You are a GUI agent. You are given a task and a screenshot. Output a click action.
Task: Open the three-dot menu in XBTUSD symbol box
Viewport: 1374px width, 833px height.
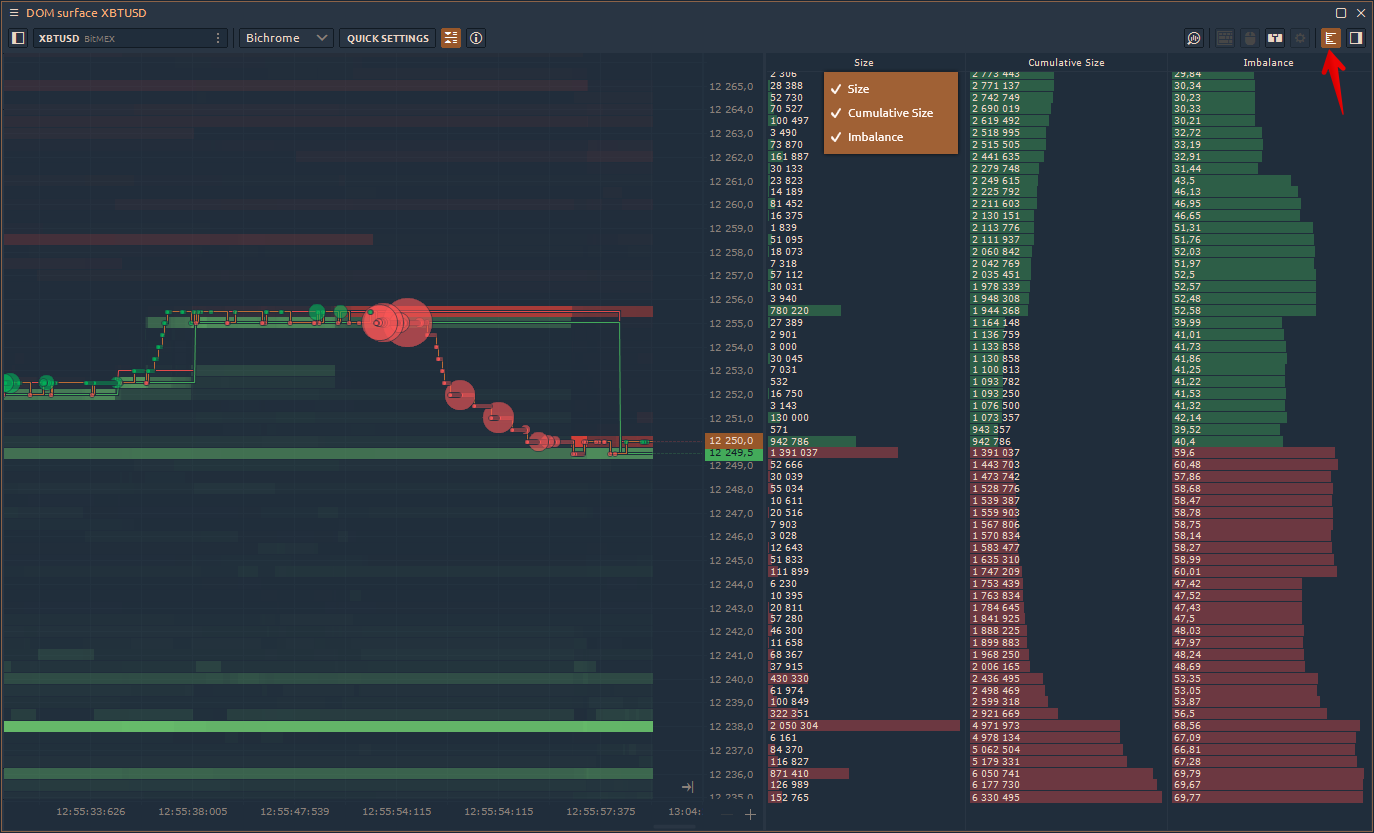(x=218, y=38)
